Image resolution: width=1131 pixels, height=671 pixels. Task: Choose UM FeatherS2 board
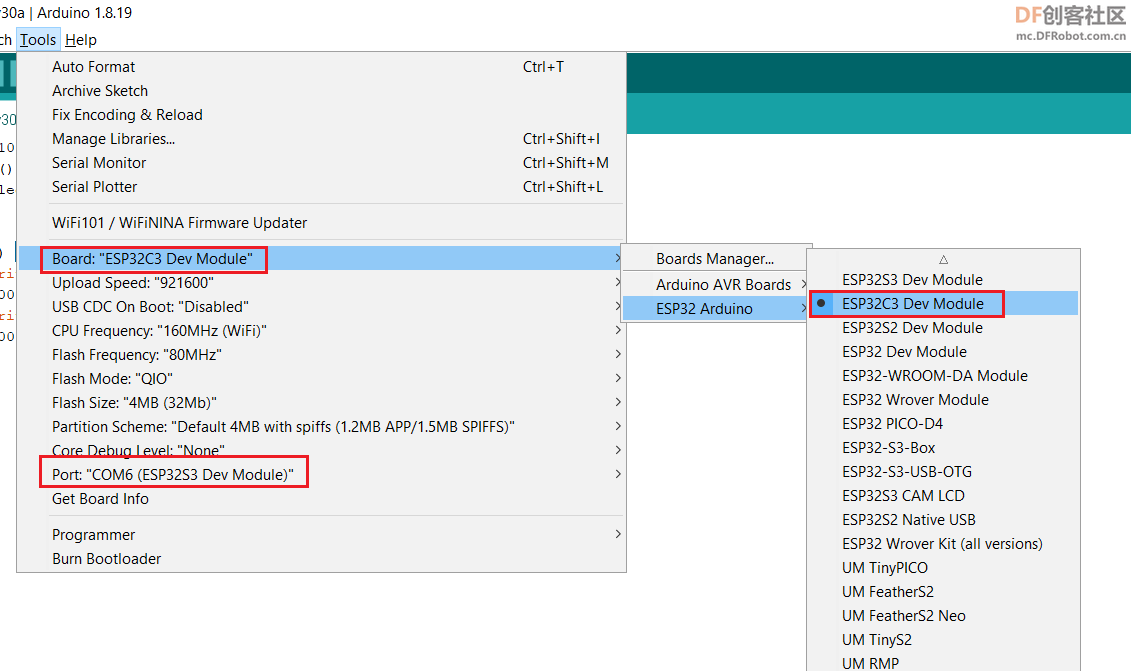(943, 592)
